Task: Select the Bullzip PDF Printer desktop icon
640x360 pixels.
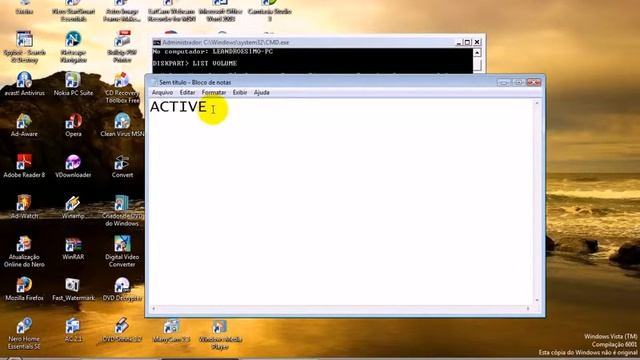Action: 122,47
